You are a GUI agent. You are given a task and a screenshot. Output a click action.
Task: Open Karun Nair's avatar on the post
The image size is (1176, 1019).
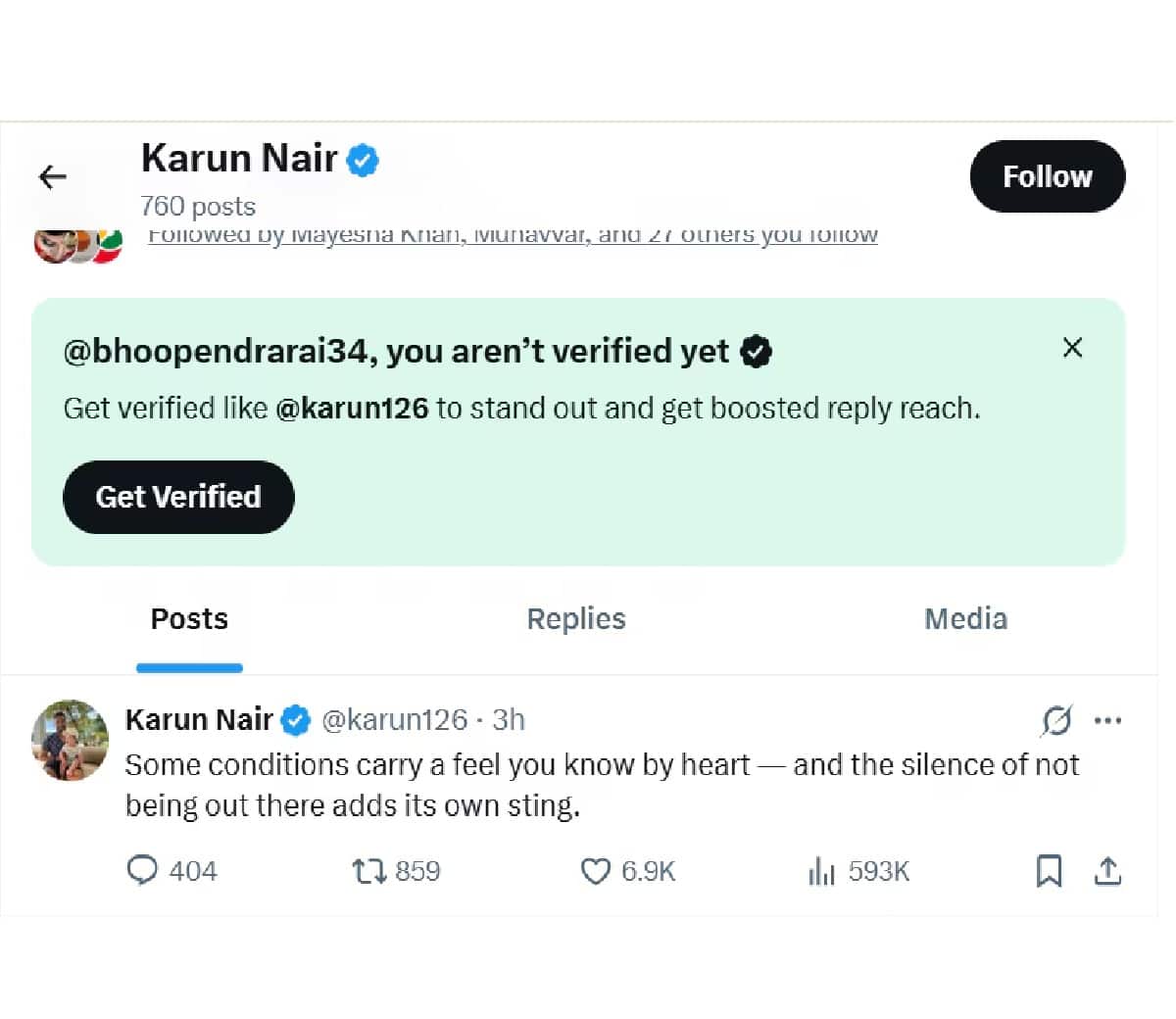[x=70, y=741]
